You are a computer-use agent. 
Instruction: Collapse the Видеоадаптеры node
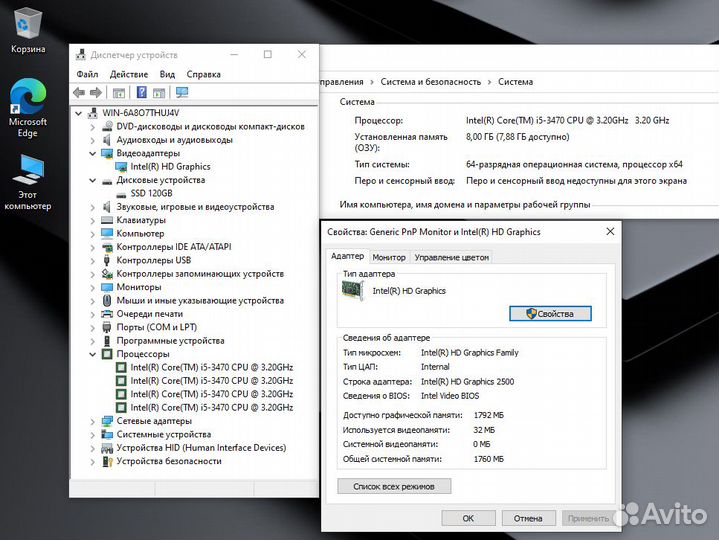pos(92,153)
